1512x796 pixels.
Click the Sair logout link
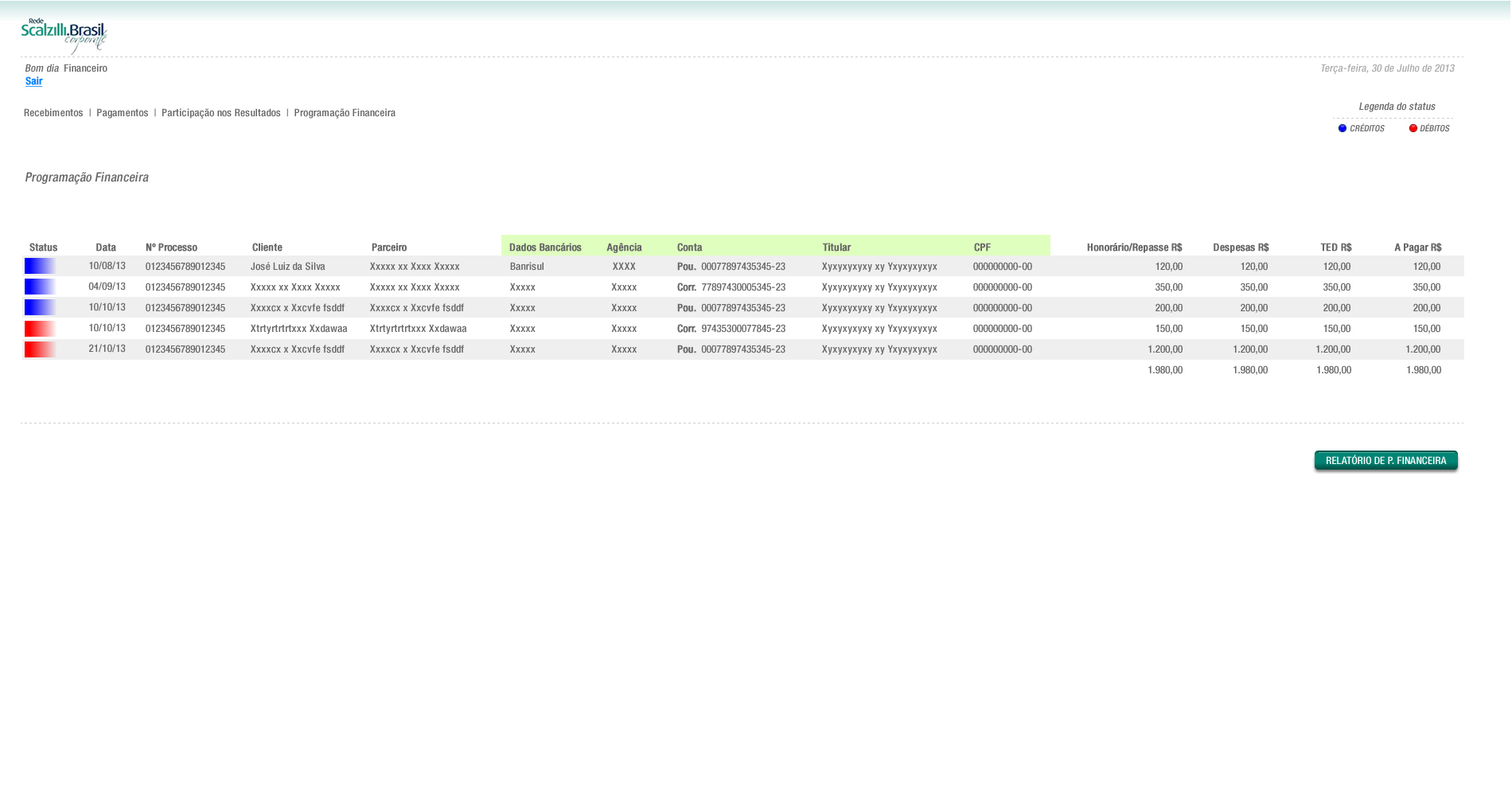33,81
